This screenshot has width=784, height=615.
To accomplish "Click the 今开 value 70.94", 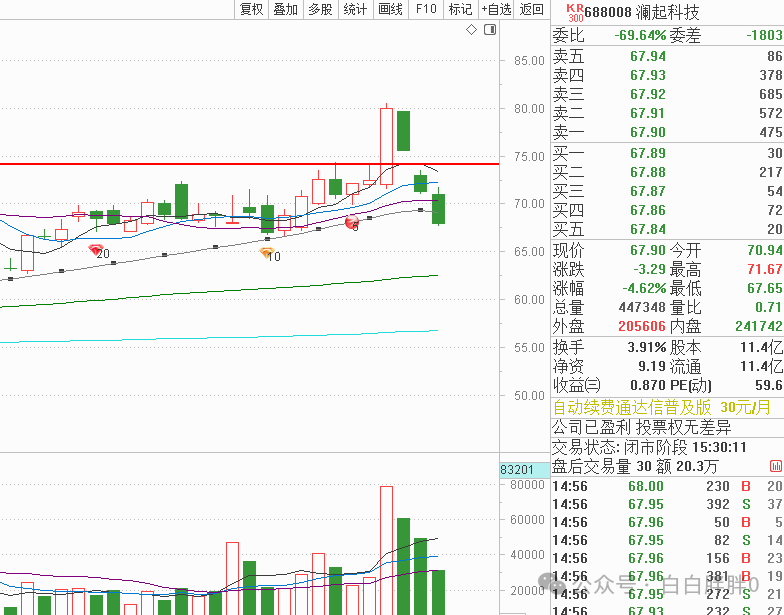I will click(x=765, y=250).
